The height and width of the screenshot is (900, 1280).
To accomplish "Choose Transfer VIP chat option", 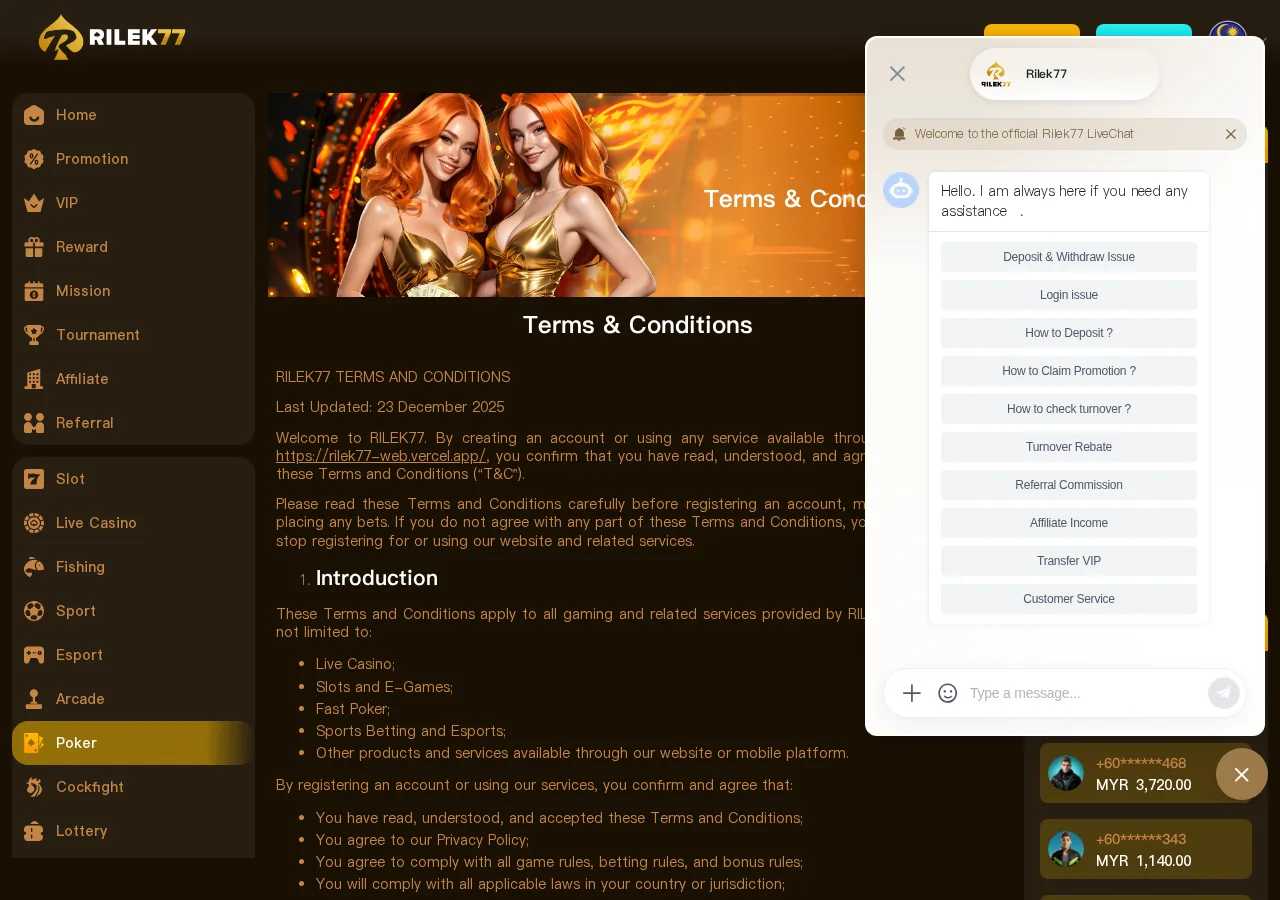I will 1069,561.
